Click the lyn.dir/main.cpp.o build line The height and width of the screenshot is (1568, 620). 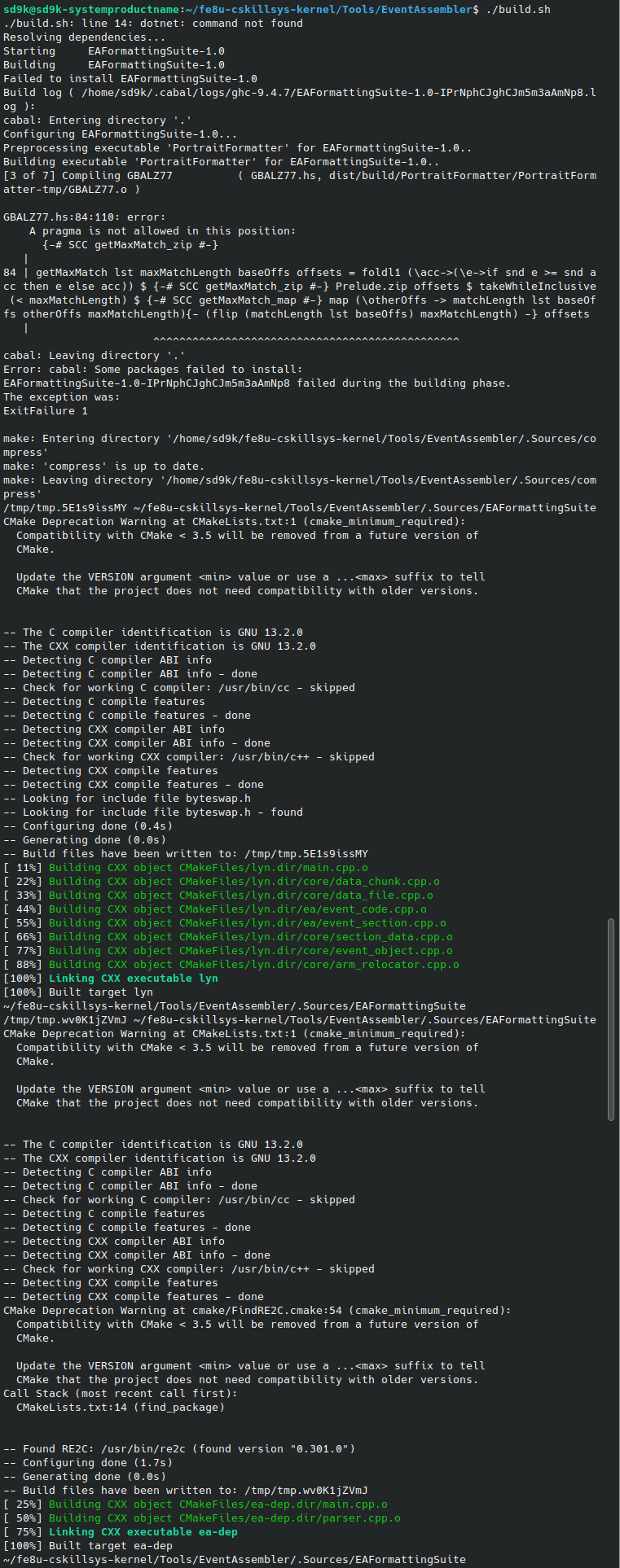coord(208,868)
